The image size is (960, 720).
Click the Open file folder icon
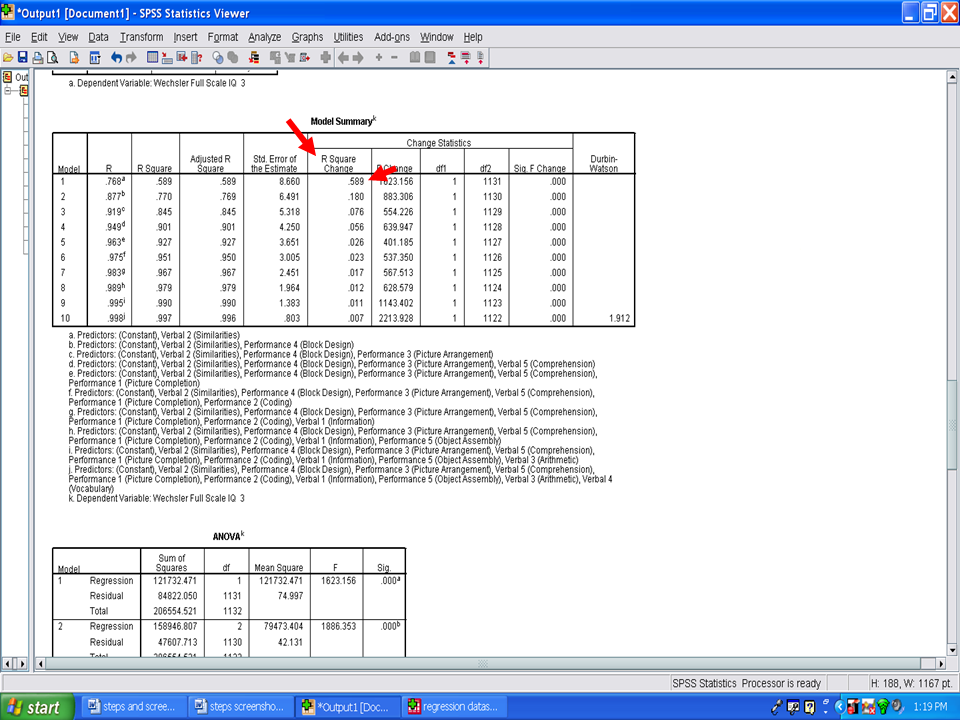8,58
